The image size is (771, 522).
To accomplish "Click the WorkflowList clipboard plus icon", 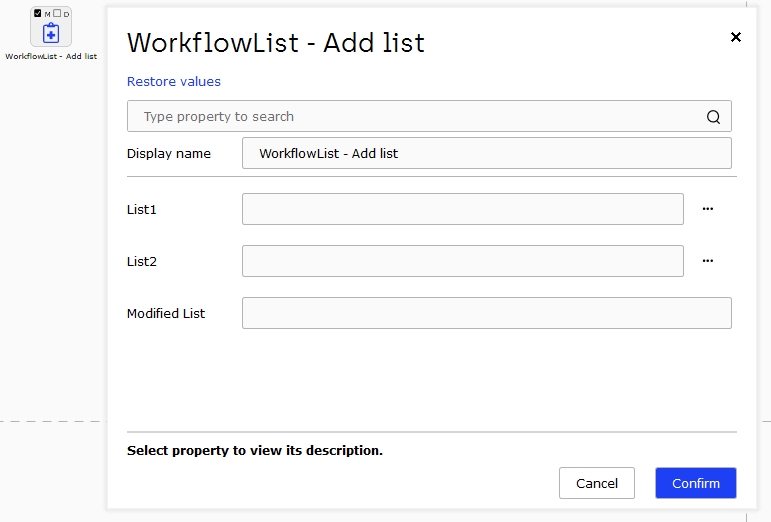I will point(51,33).
